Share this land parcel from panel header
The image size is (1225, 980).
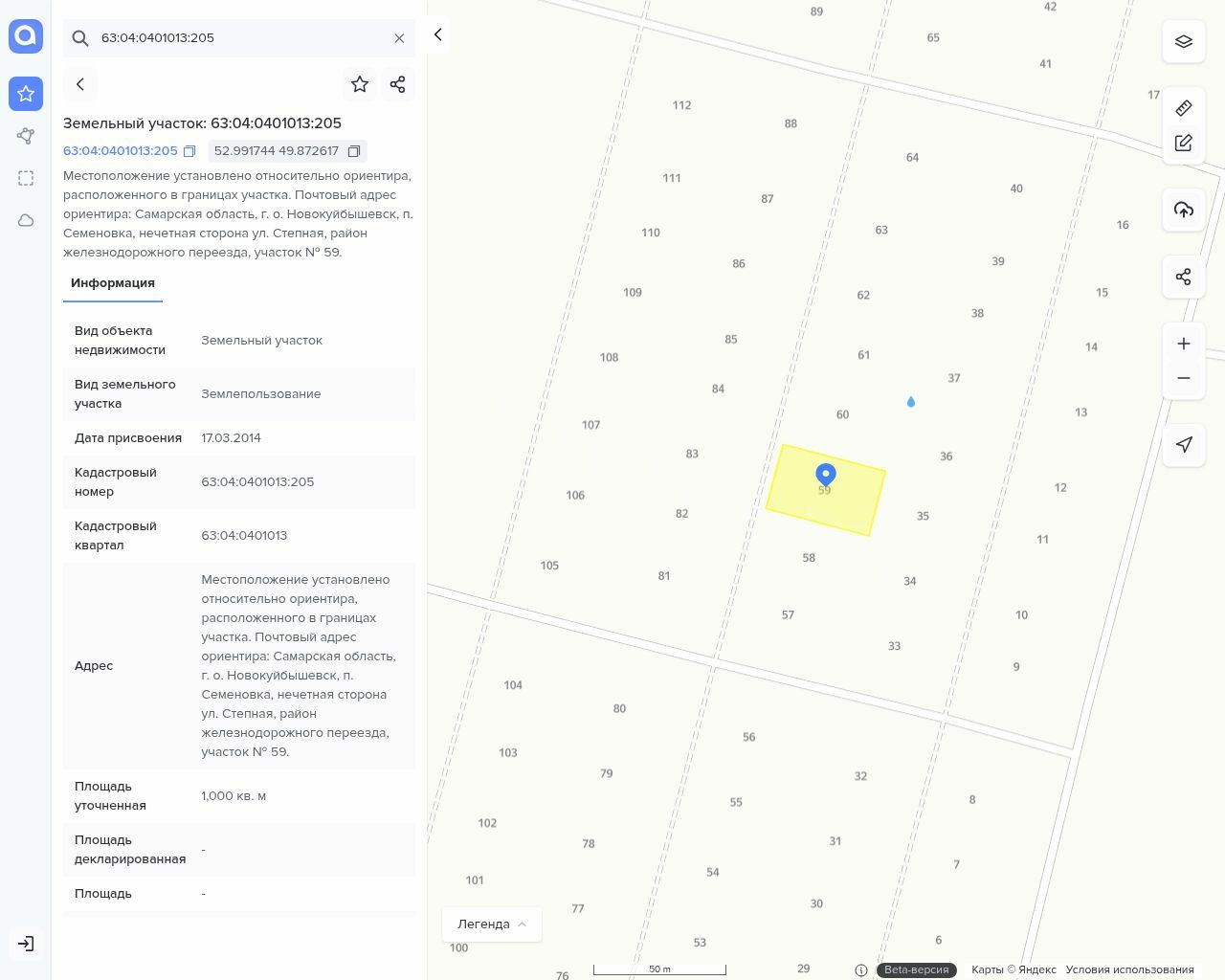(398, 84)
